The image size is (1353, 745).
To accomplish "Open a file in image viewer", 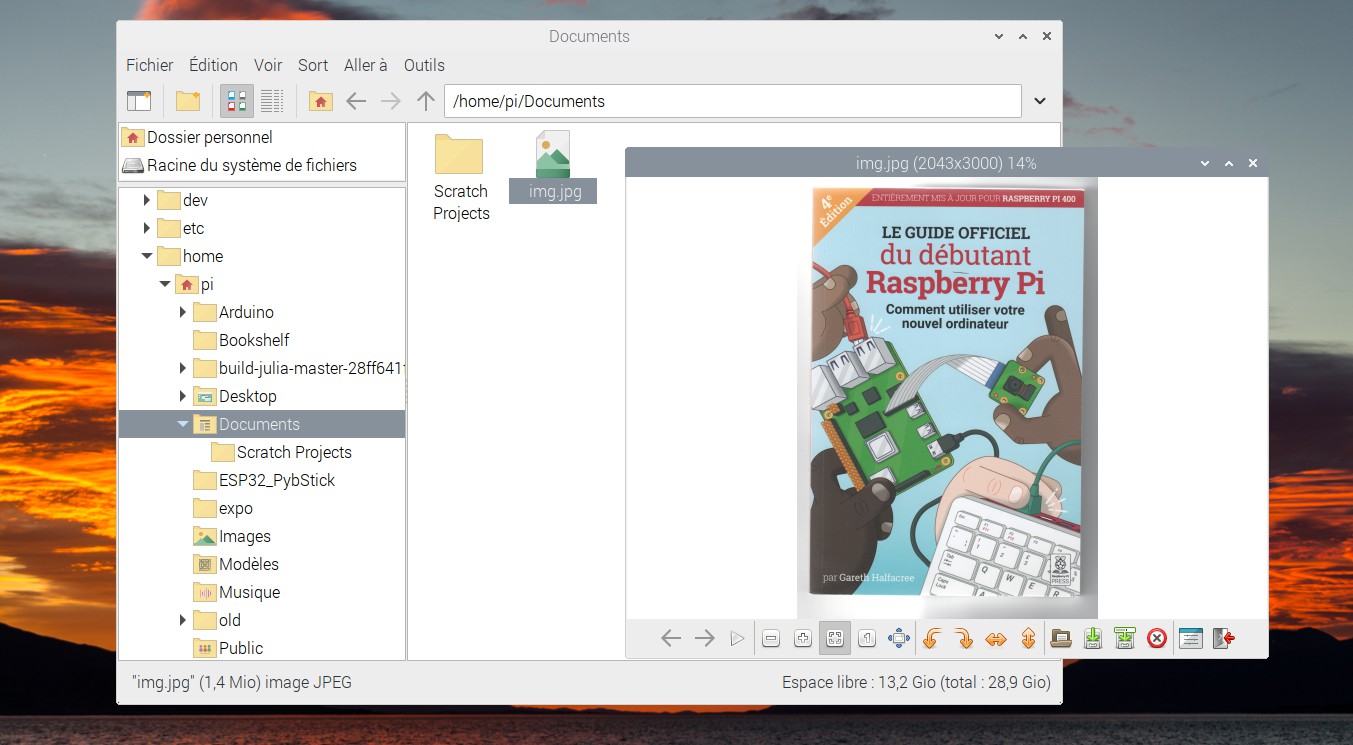I will 1061,638.
